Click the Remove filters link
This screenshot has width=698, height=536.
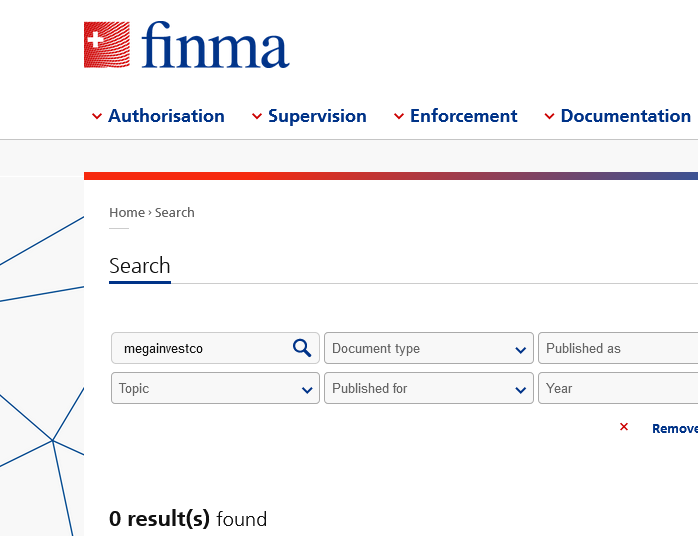coord(675,428)
